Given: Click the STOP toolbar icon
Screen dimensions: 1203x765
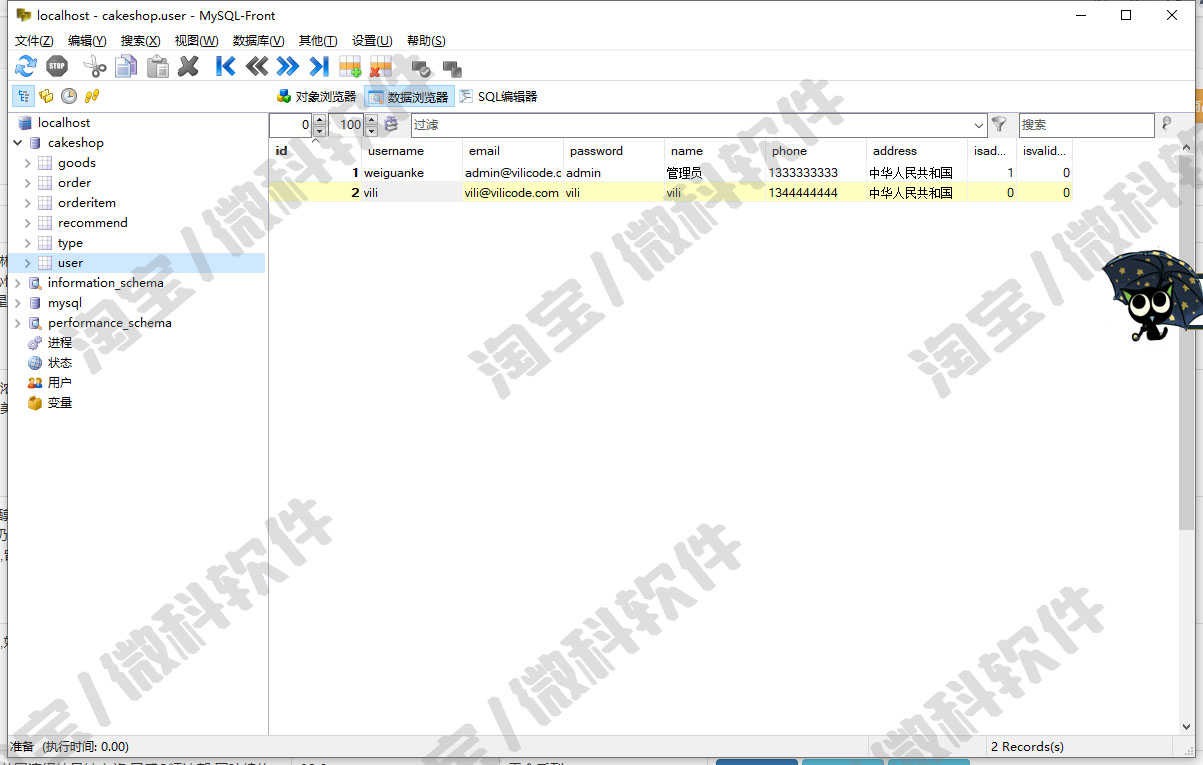Looking at the screenshot, I should click(57, 67).
